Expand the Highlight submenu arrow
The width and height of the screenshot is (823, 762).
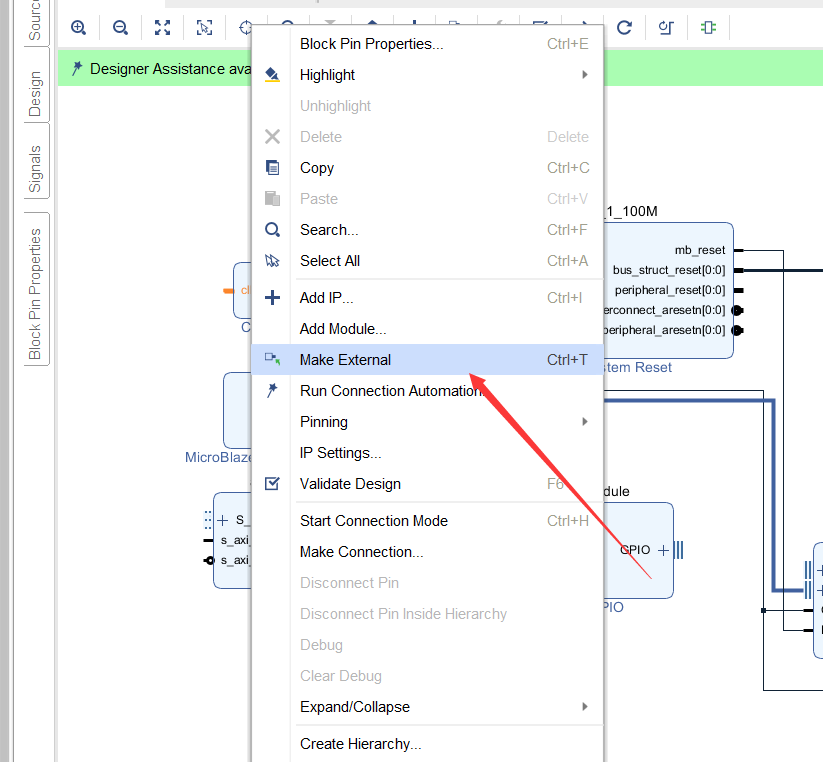click(585, 75)
